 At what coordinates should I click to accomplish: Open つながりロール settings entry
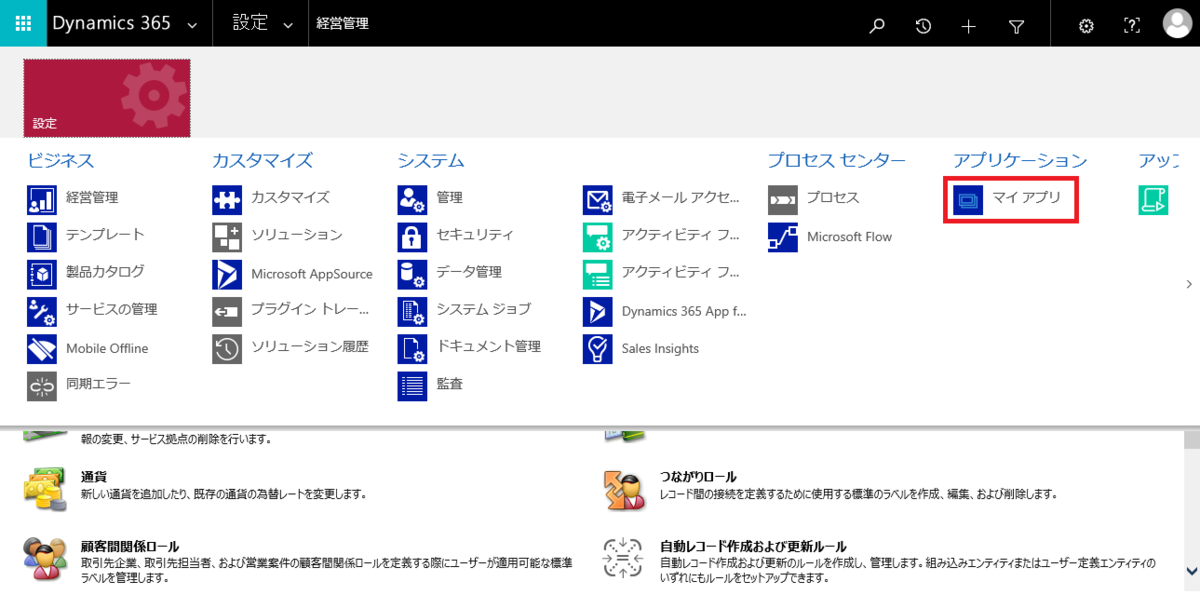click(698, 477)
